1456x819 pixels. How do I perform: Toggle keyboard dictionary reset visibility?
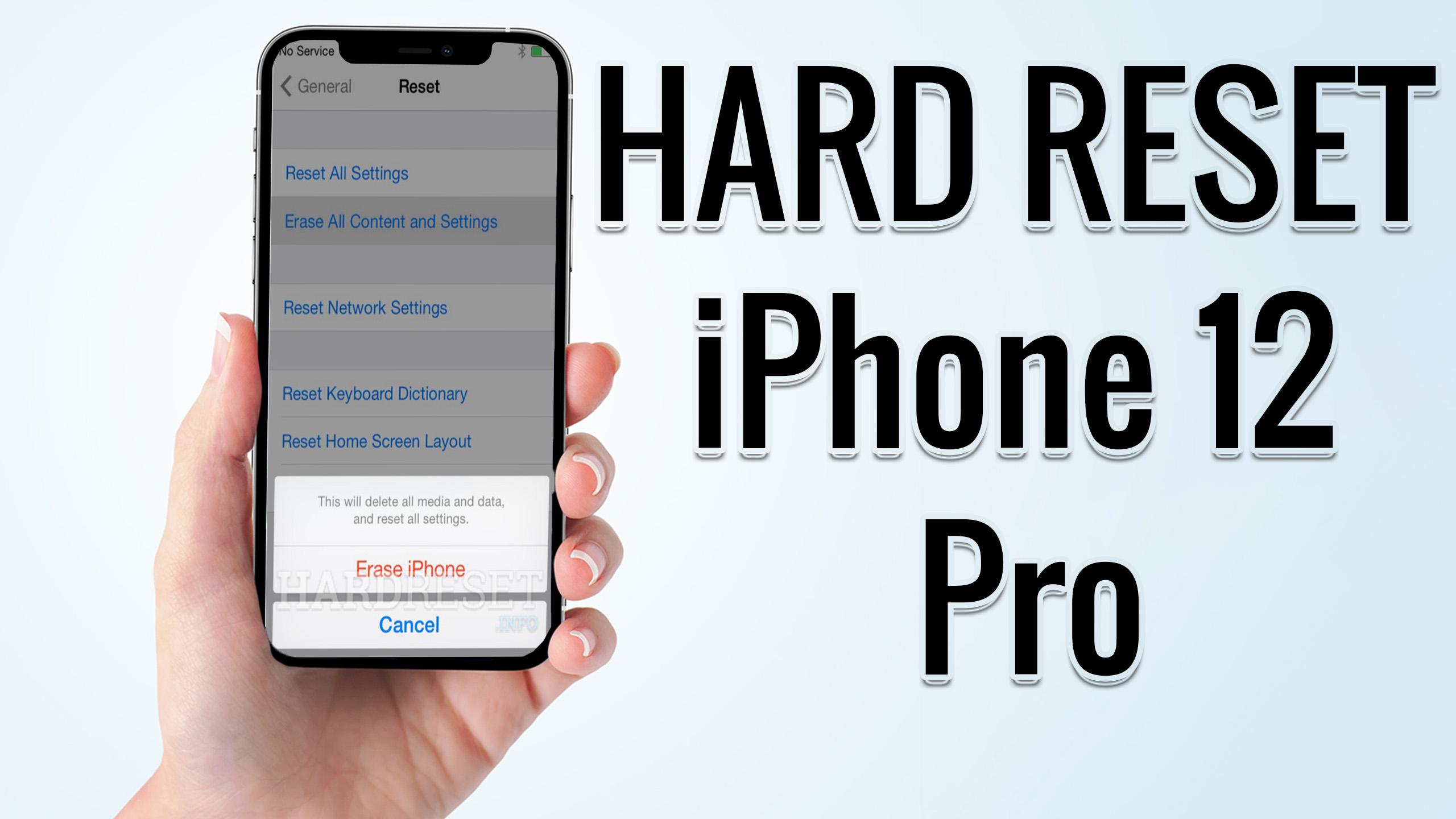374,393
